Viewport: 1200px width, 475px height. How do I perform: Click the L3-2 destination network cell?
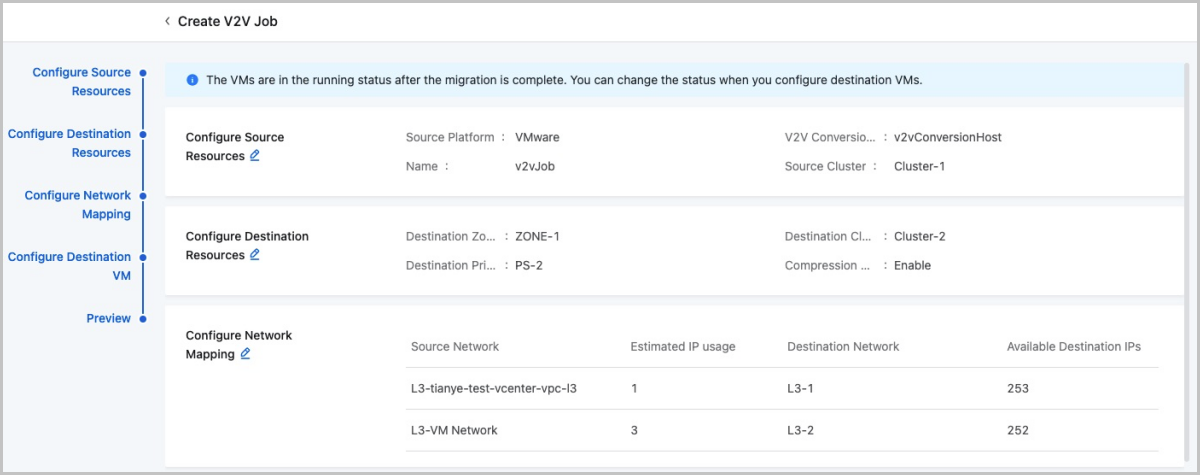click(x=802, y=430)
